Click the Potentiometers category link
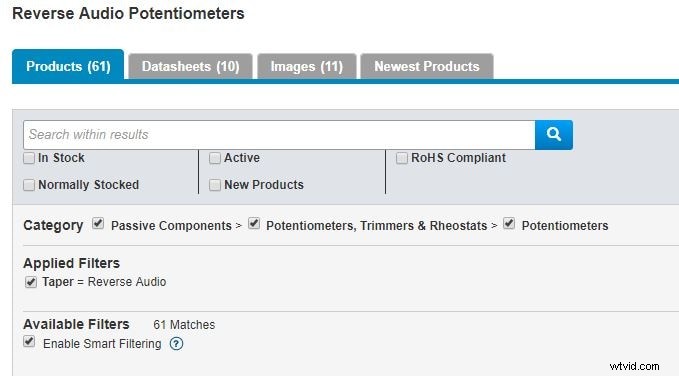This screenshot has width=679, height=376. pos(565,226)
